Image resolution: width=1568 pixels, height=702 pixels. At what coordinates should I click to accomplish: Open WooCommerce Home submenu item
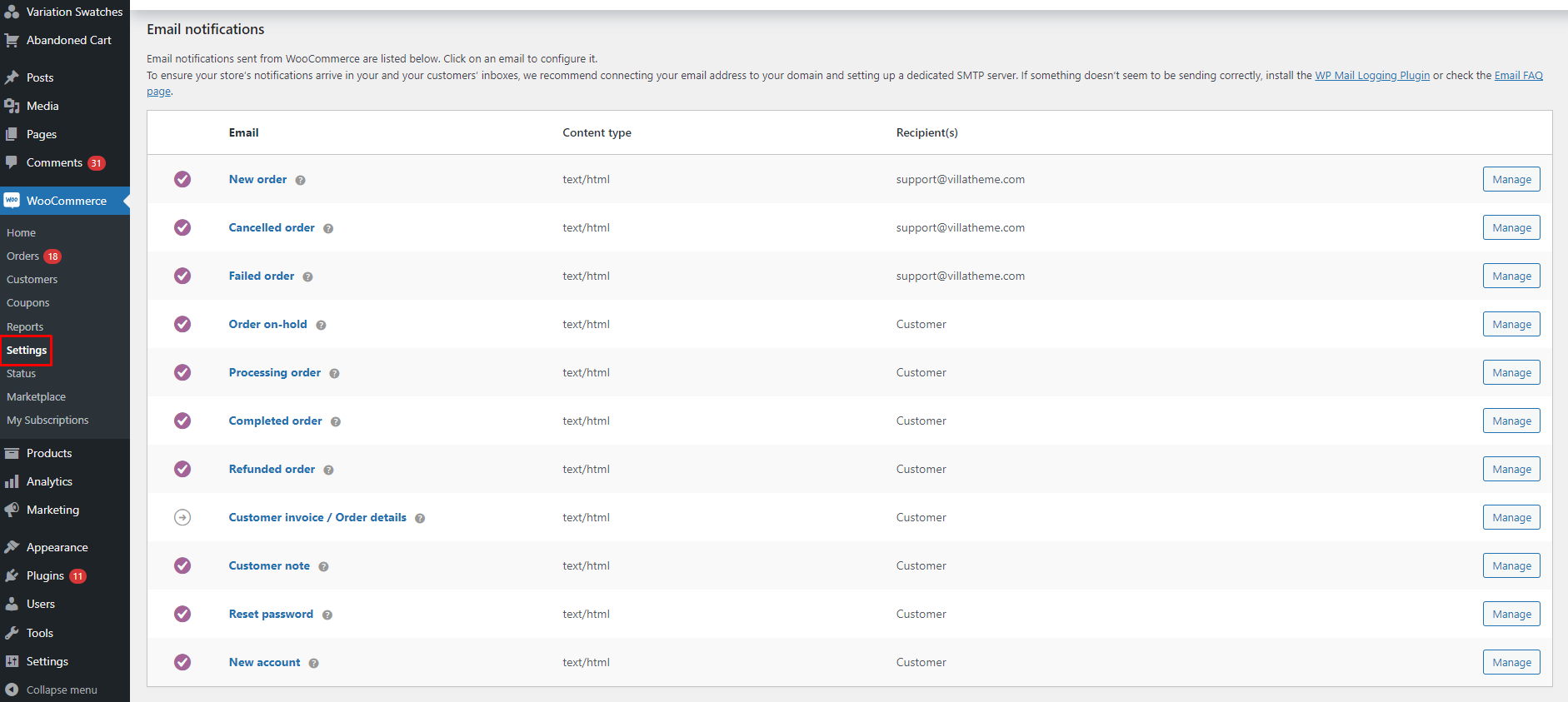pos(21,233)
